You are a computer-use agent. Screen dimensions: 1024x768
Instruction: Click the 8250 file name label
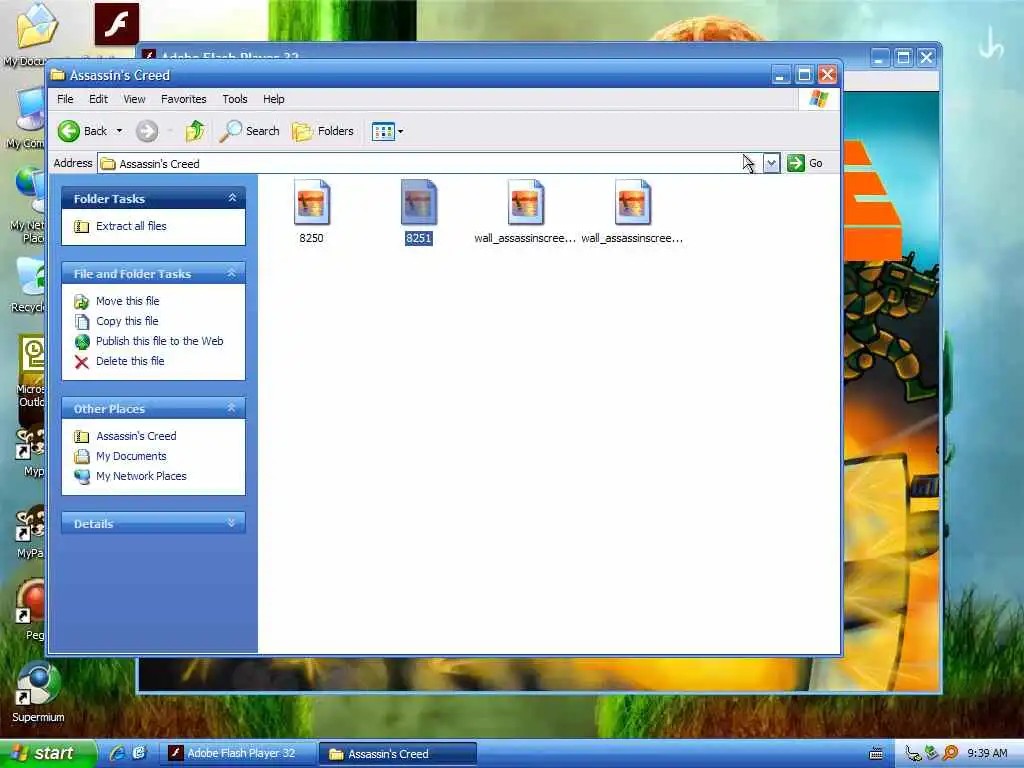[x=312, y=238]
